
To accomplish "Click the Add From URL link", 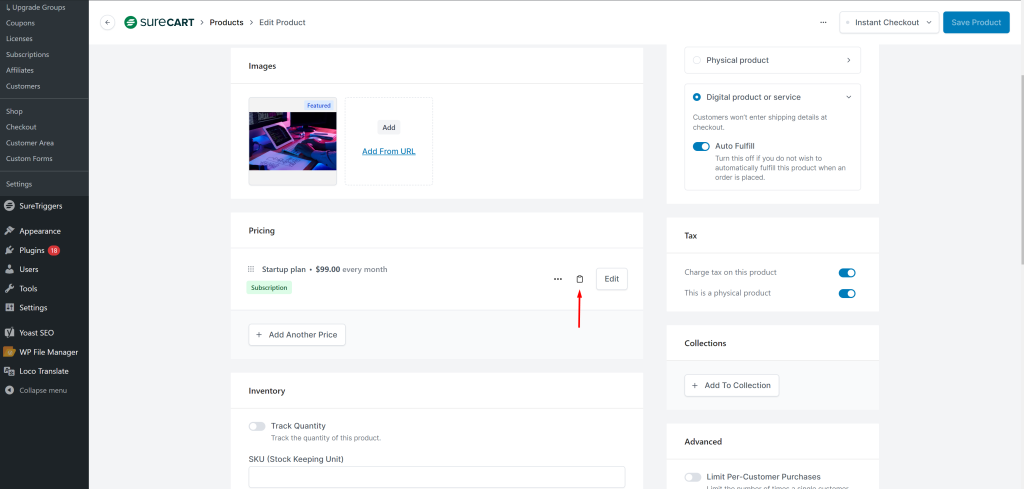I will click(389, 151).
